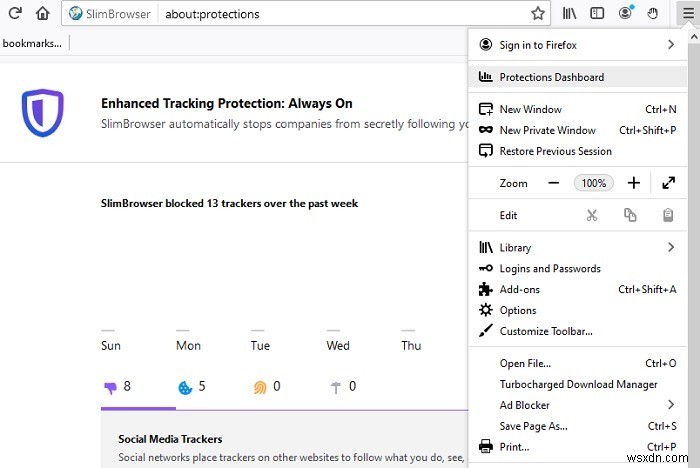This screenshot has height=468, width=700.
Task: Click the reload page icon
Action: click(x=15, y=14)
